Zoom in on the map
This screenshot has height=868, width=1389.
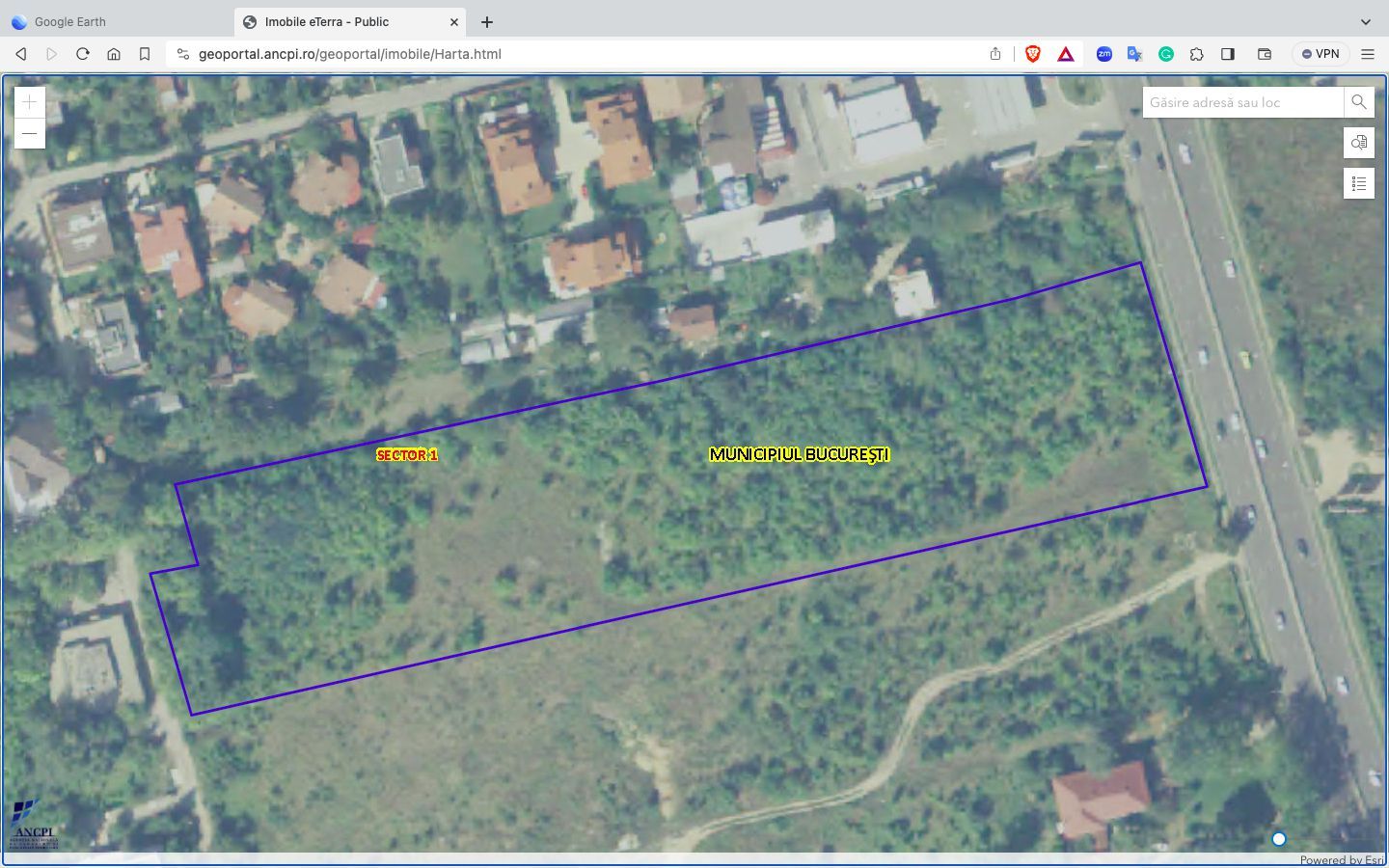pyautogui.click(x=29, y=101)
